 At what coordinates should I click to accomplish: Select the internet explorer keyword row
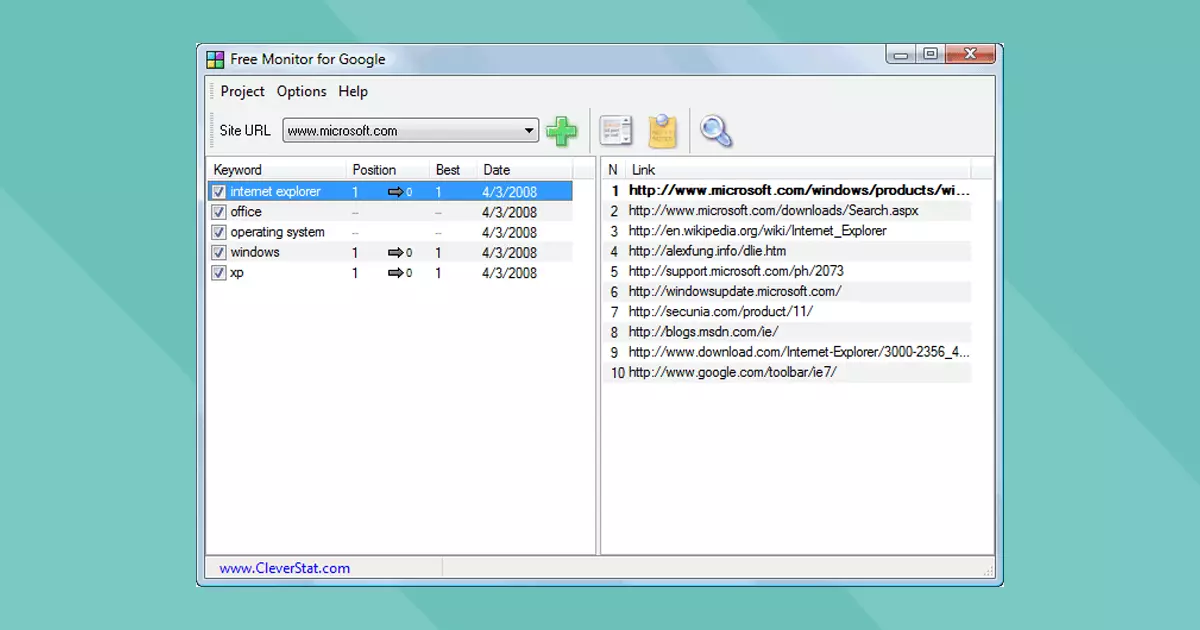[390, 192]
